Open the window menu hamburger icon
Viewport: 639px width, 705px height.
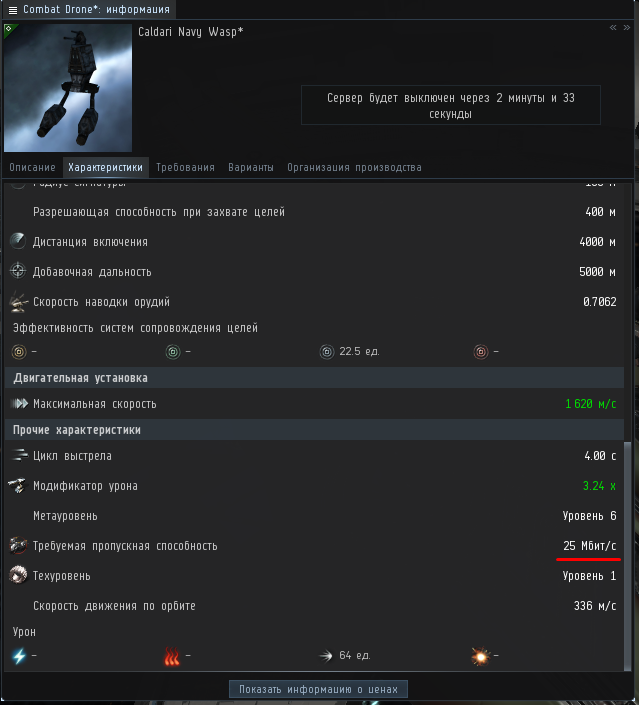pos(13,10)
